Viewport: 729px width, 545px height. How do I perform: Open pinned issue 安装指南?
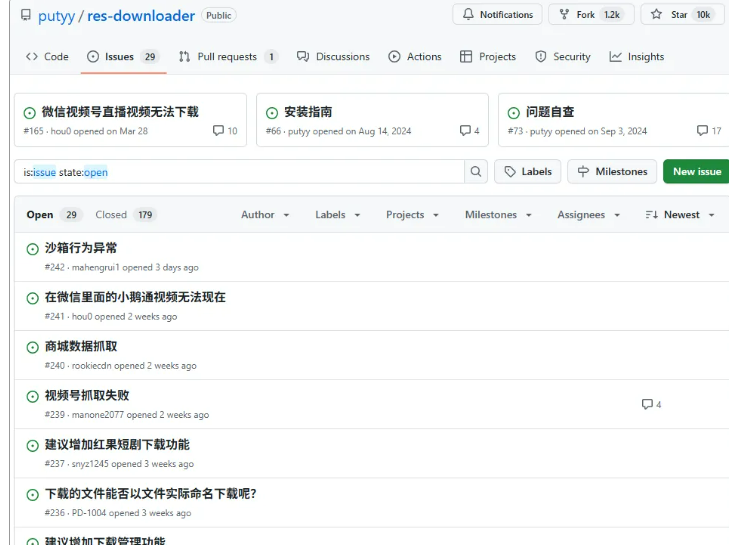pos(308,112)
